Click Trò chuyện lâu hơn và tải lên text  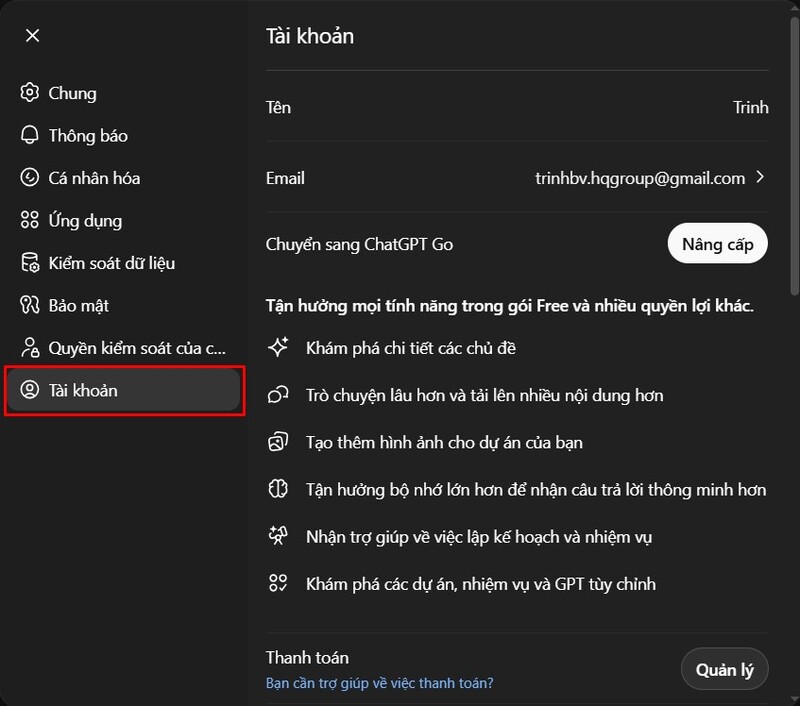485,395
